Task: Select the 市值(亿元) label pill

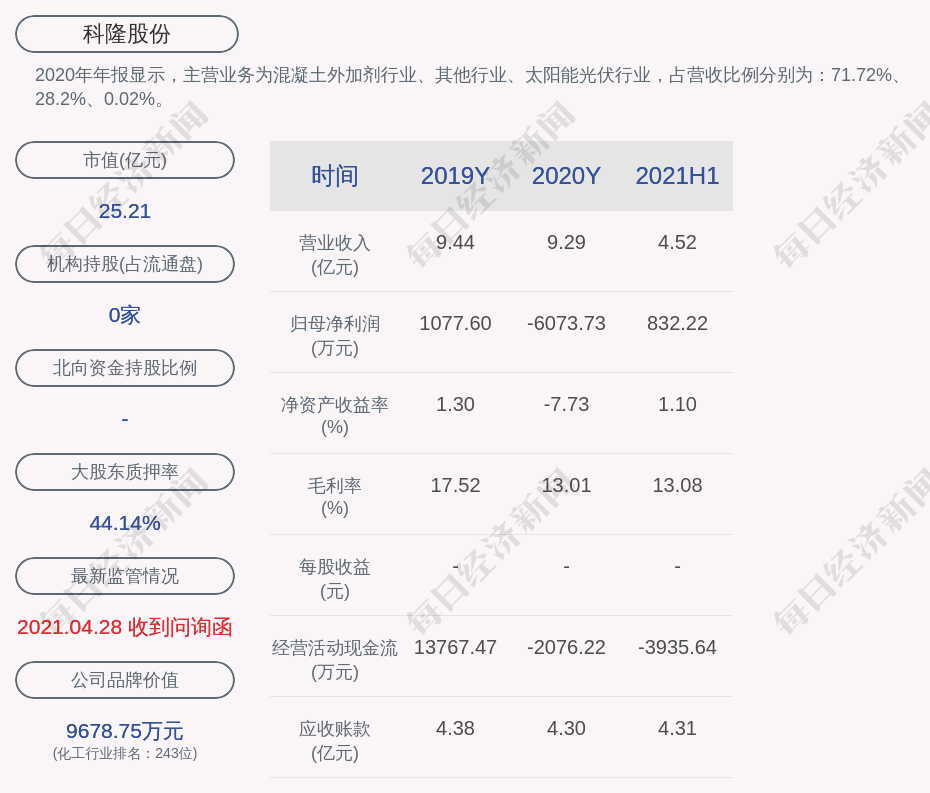Action: (125, 160)
